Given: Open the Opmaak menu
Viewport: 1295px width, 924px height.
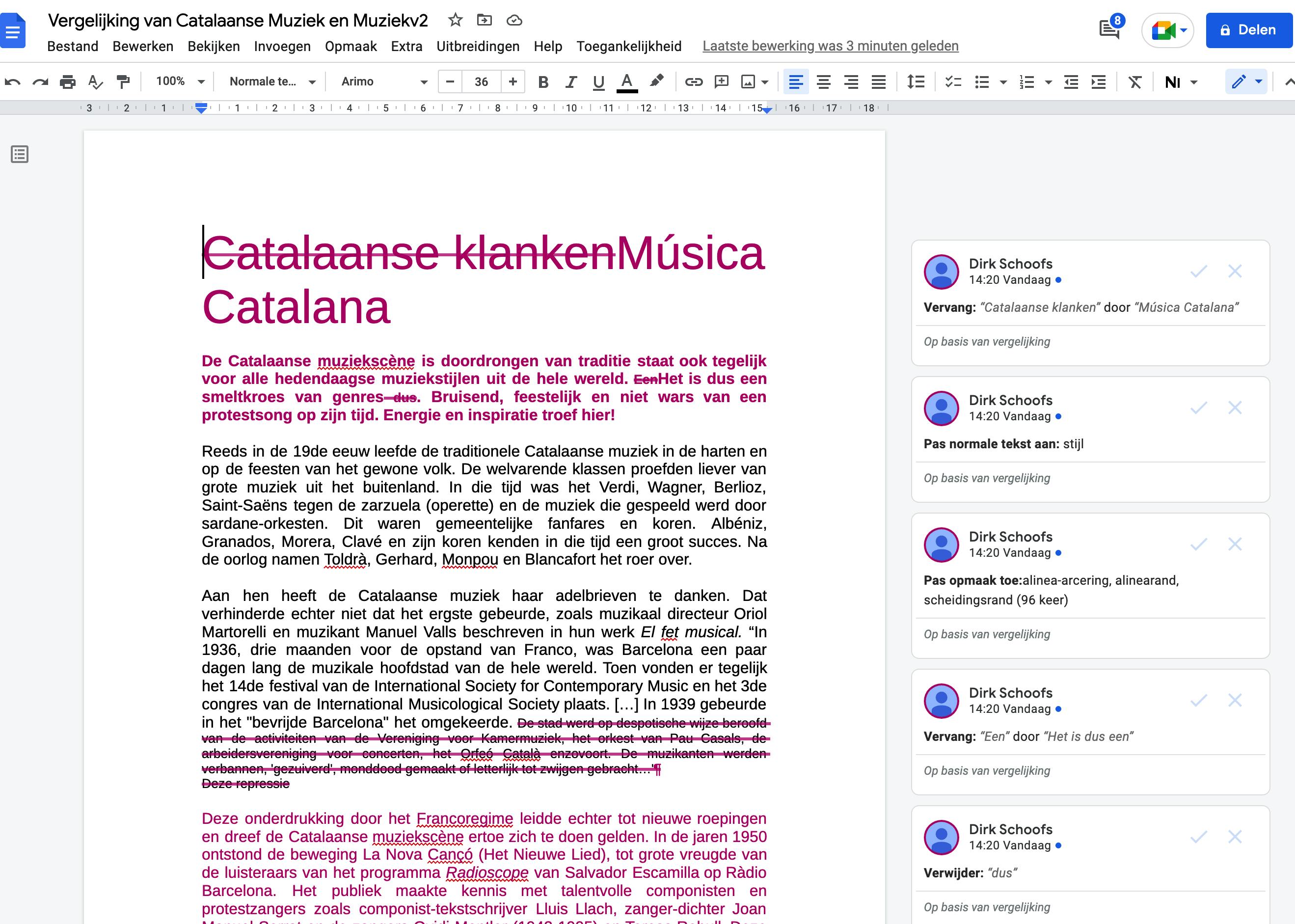Looking at the screenshot, I should pos(351,46).
